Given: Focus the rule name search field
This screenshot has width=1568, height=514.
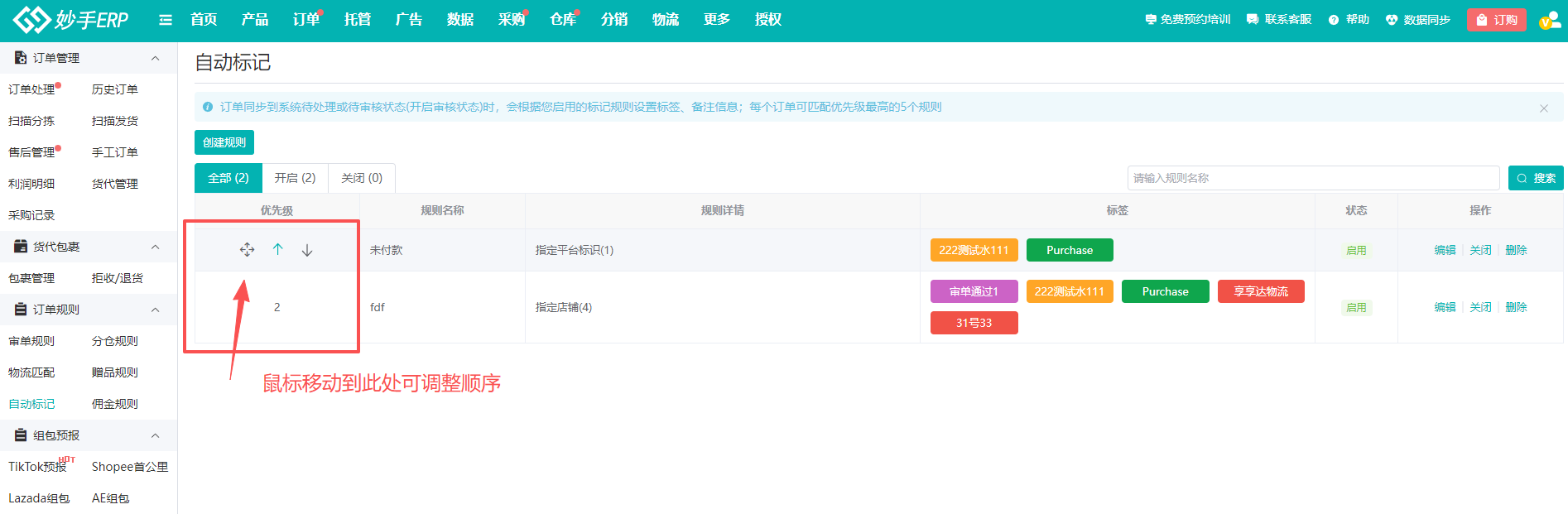Looking at the screenshot, I should click(x=1312, y=178).
